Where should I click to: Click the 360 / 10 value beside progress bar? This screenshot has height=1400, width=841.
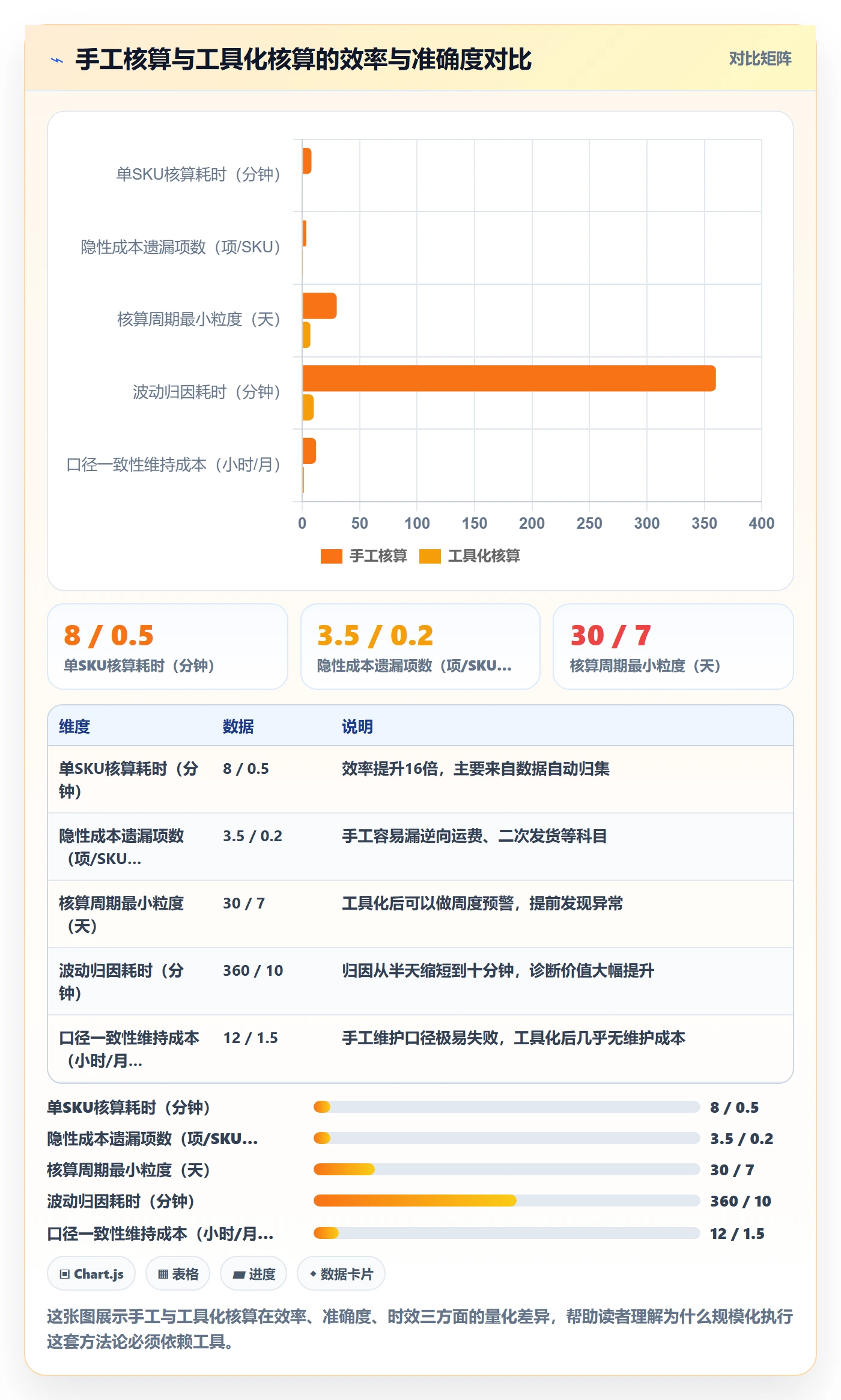tap(741, 1201)
